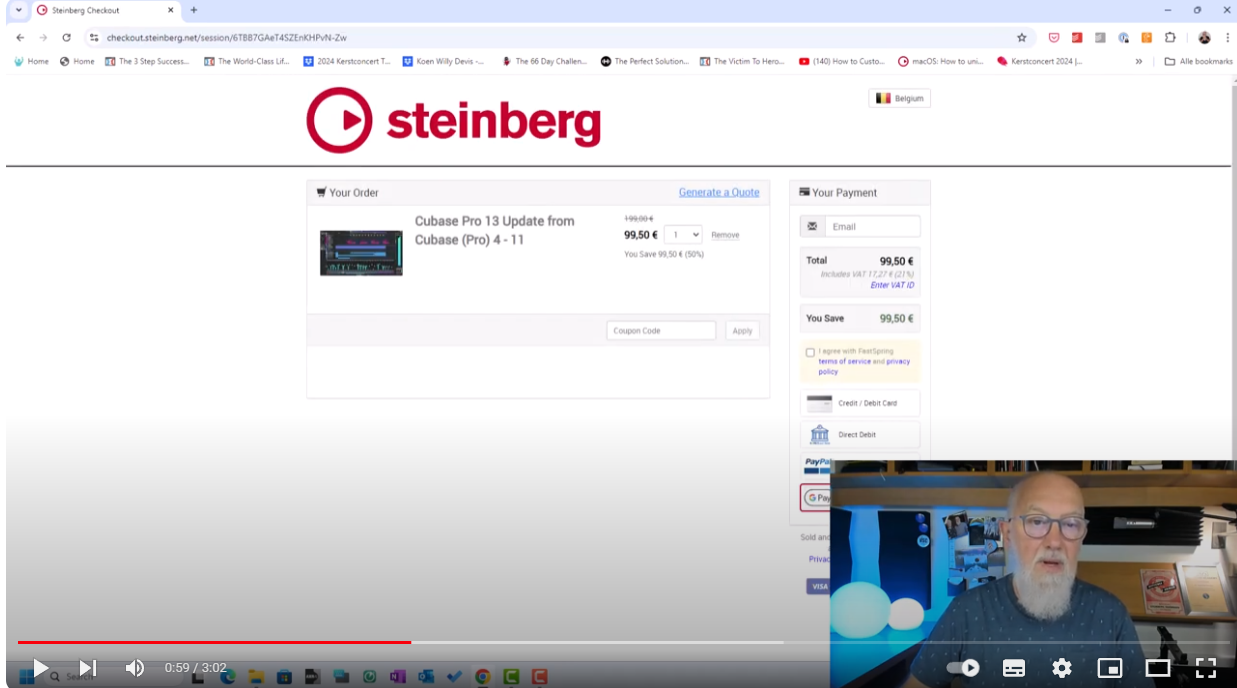Reload the checkout page
This screenshot has height=688, width=1237.
(x=66, y=37)
